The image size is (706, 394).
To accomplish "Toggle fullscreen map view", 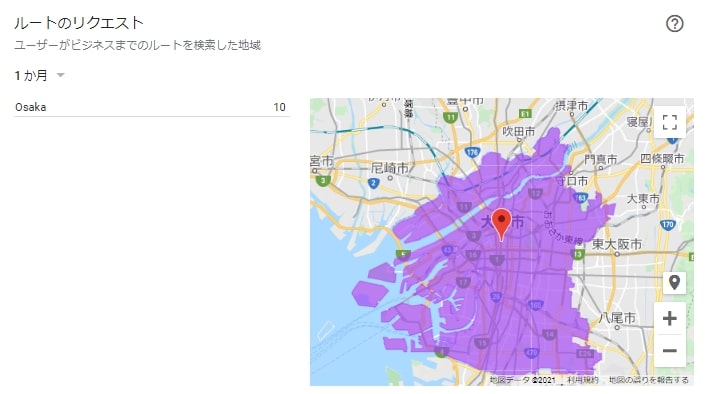I will (670, 122).
